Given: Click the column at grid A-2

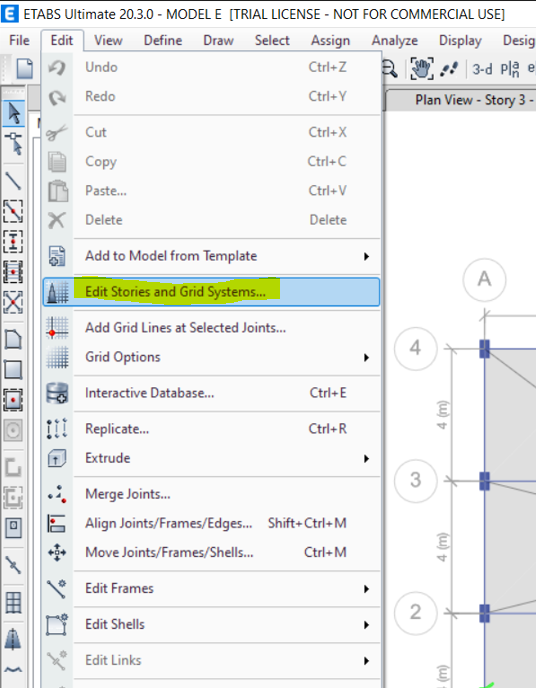Looking at the screenshot, I should tap(484, 613).
